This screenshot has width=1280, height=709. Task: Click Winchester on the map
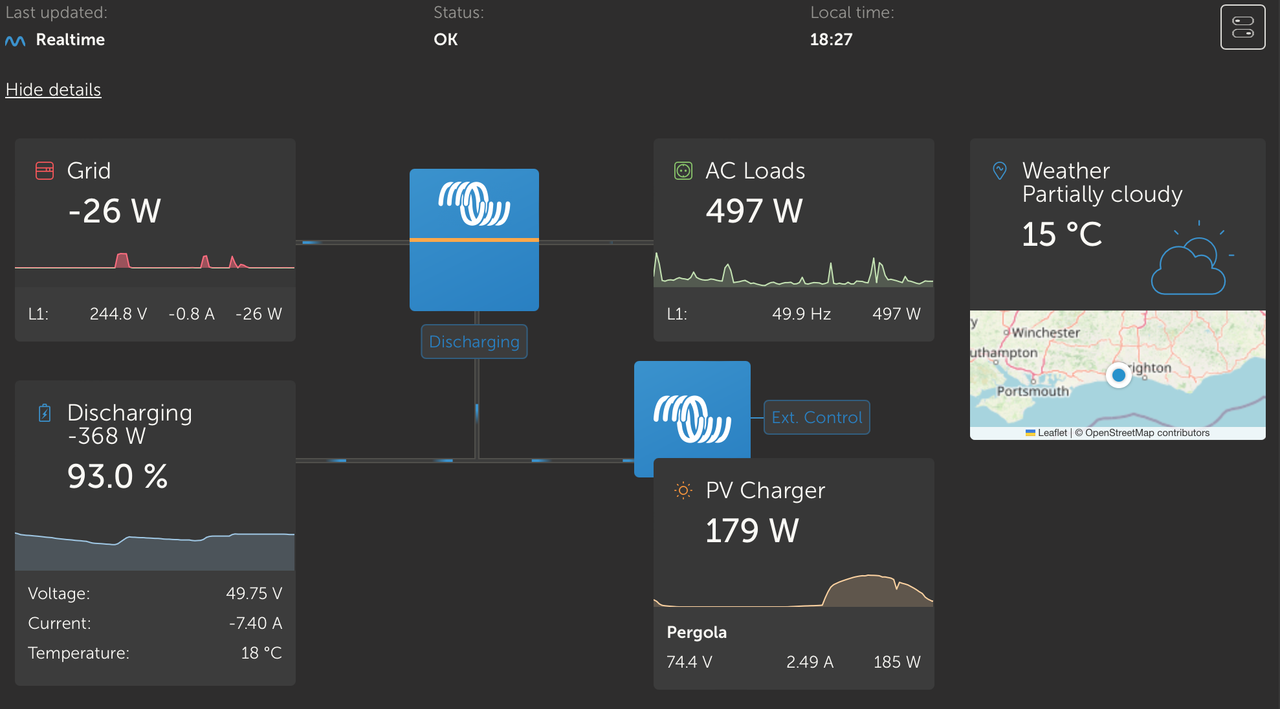[x=1046, y=333]
